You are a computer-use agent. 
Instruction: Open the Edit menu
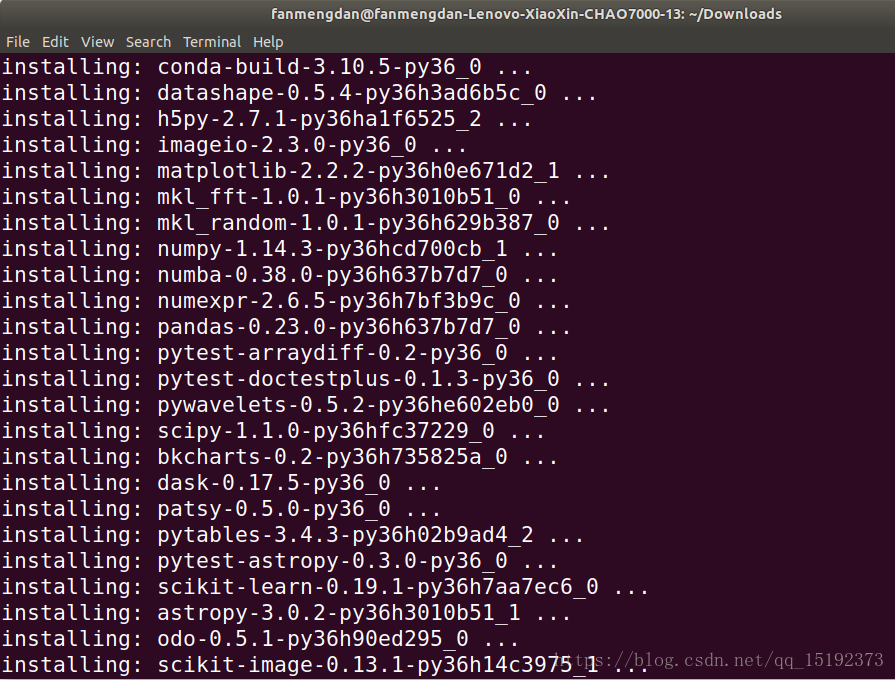point(55,42)
